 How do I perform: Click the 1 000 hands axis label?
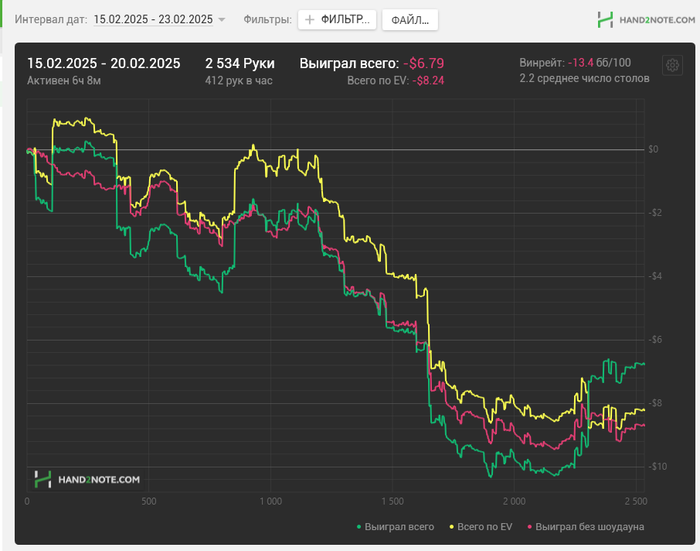tap(271, 501)
